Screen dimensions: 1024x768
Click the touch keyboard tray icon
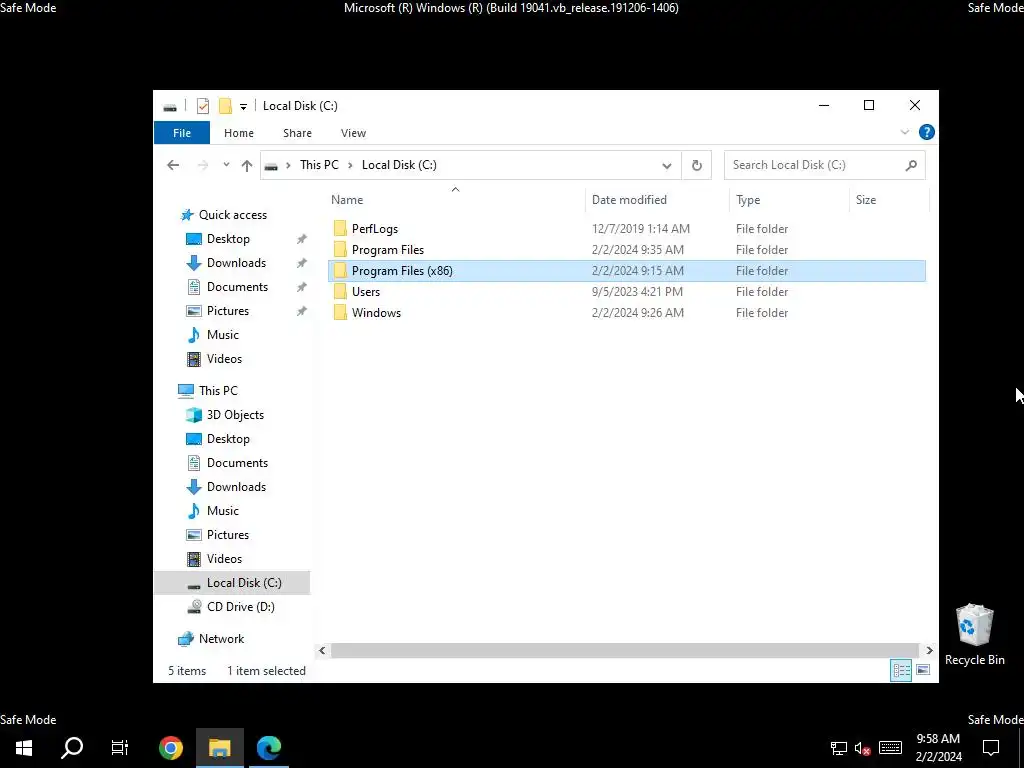pos(890,748)
